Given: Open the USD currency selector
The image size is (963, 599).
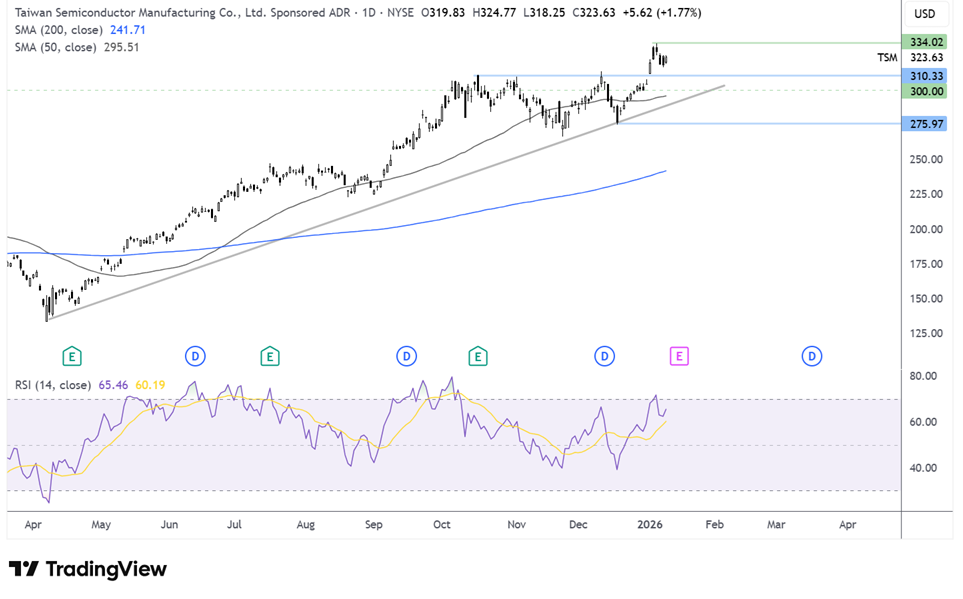Looking at the screenshot, I should coord(924,14).
